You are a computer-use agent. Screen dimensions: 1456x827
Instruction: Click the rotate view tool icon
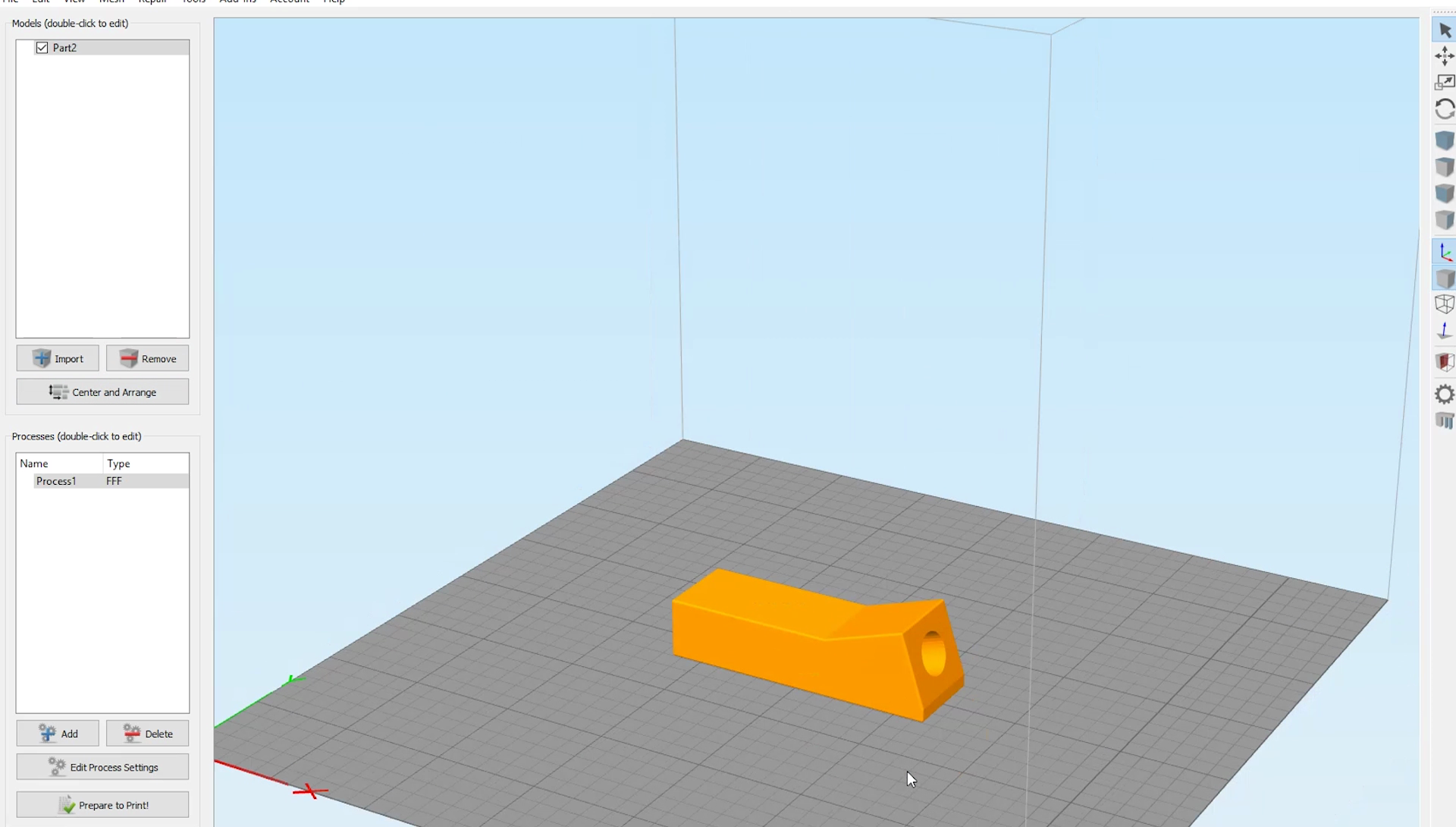click(x=1445, y=109)
